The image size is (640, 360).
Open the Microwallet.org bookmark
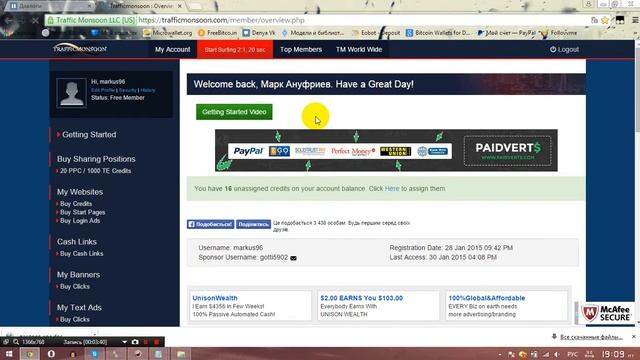click(168, 33)
